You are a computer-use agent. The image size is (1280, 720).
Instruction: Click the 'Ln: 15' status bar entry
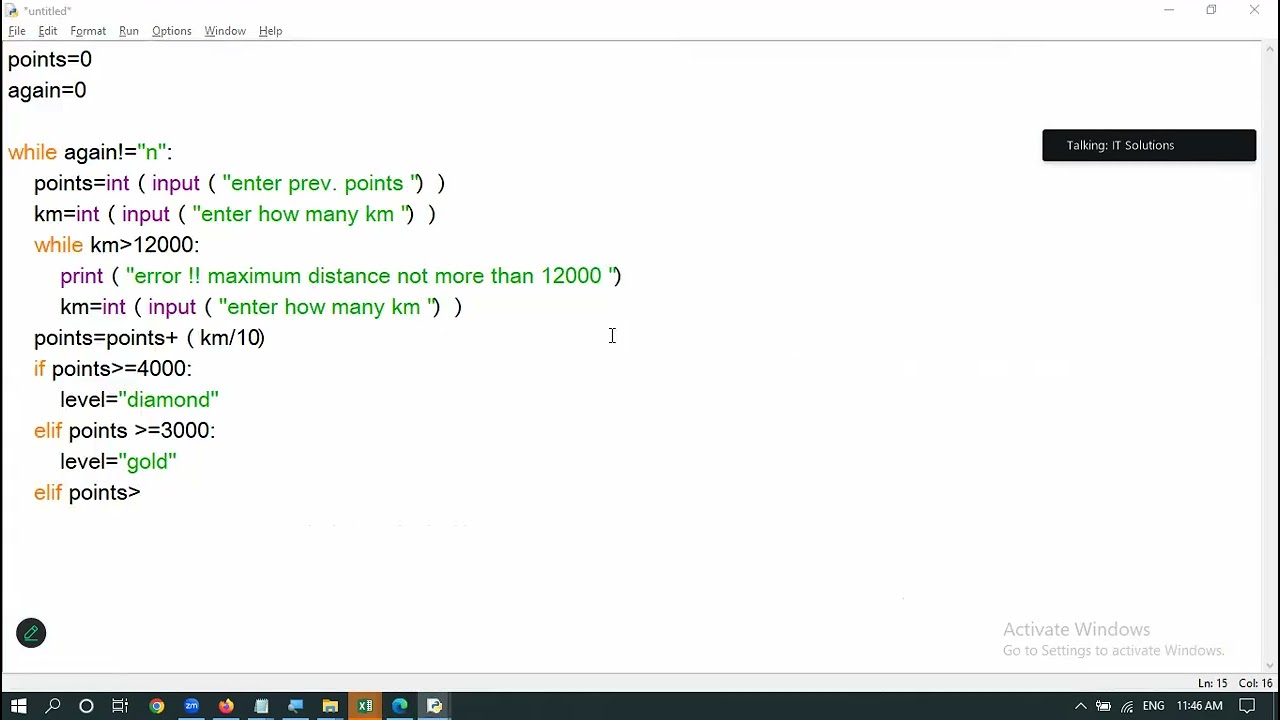point(1212,684)
